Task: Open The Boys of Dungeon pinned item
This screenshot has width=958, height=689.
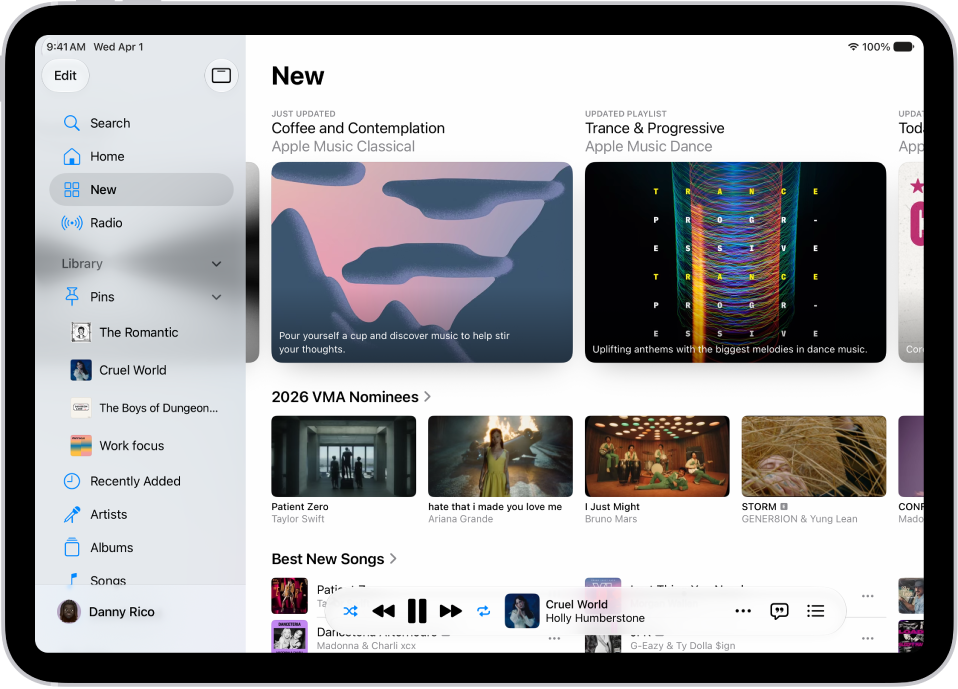Action: [x=142, y=408]
